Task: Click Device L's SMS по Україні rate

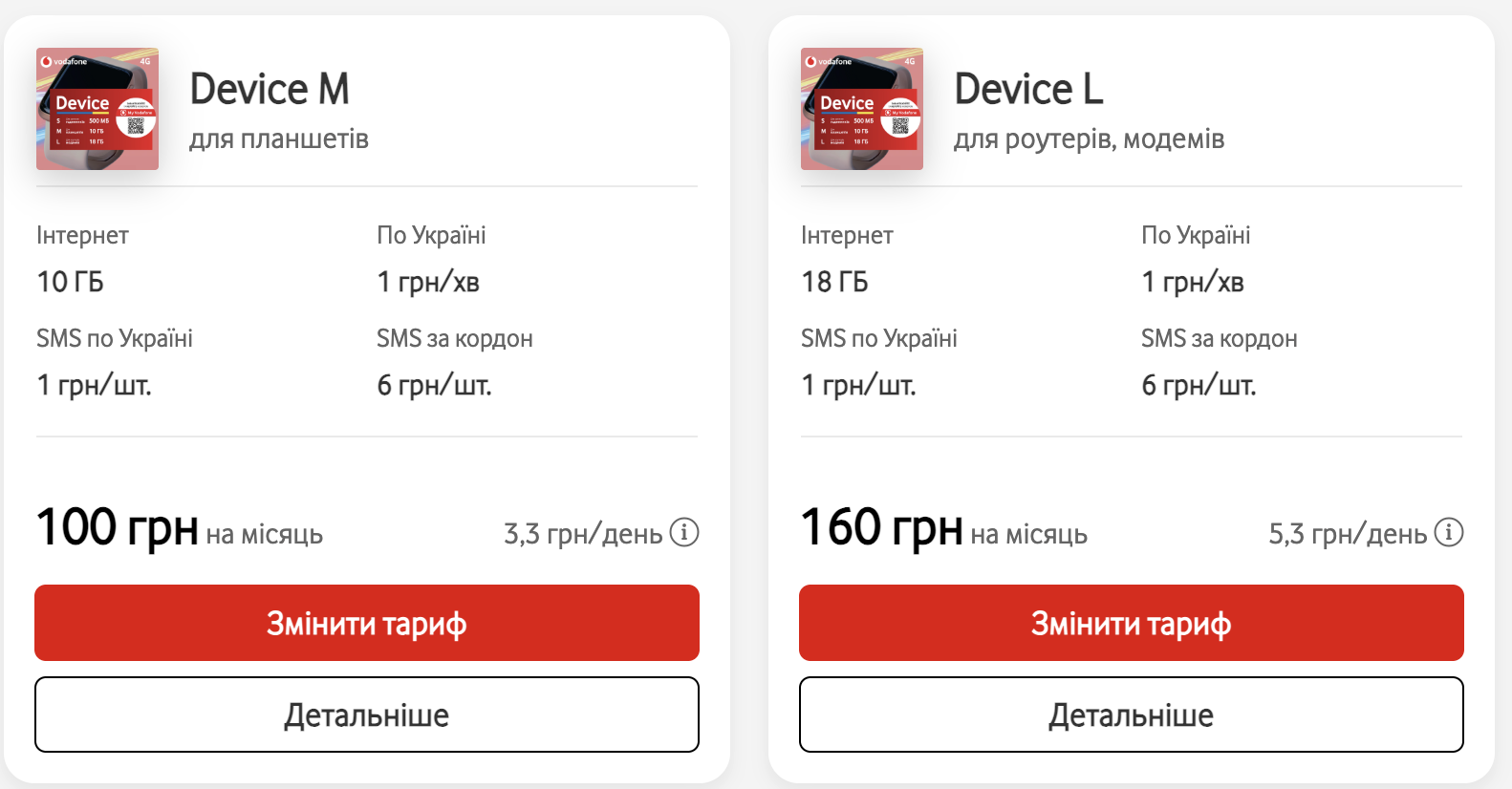Action: 858,385
